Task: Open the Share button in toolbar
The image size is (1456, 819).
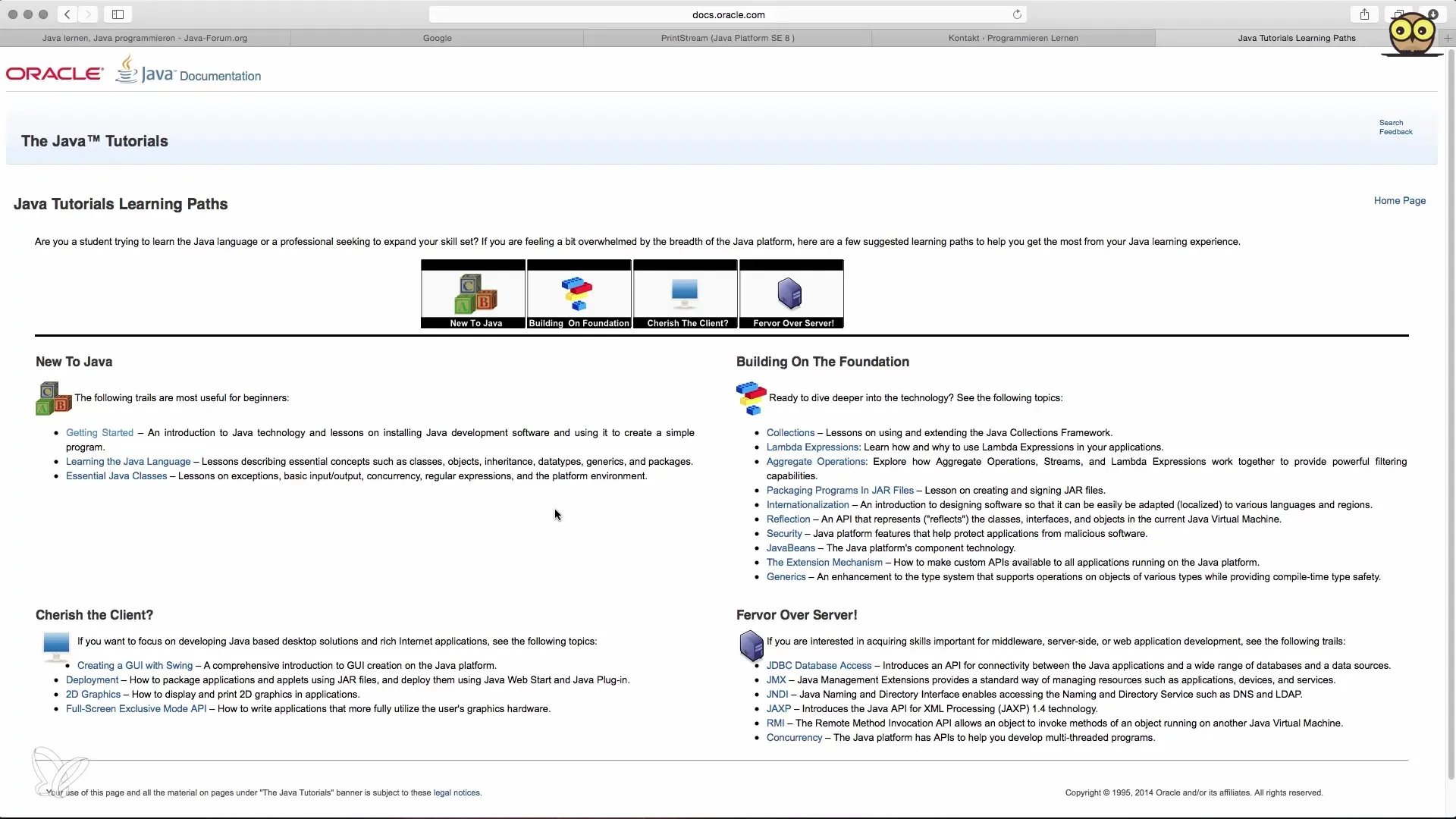Action: (x=1364, y=14)
